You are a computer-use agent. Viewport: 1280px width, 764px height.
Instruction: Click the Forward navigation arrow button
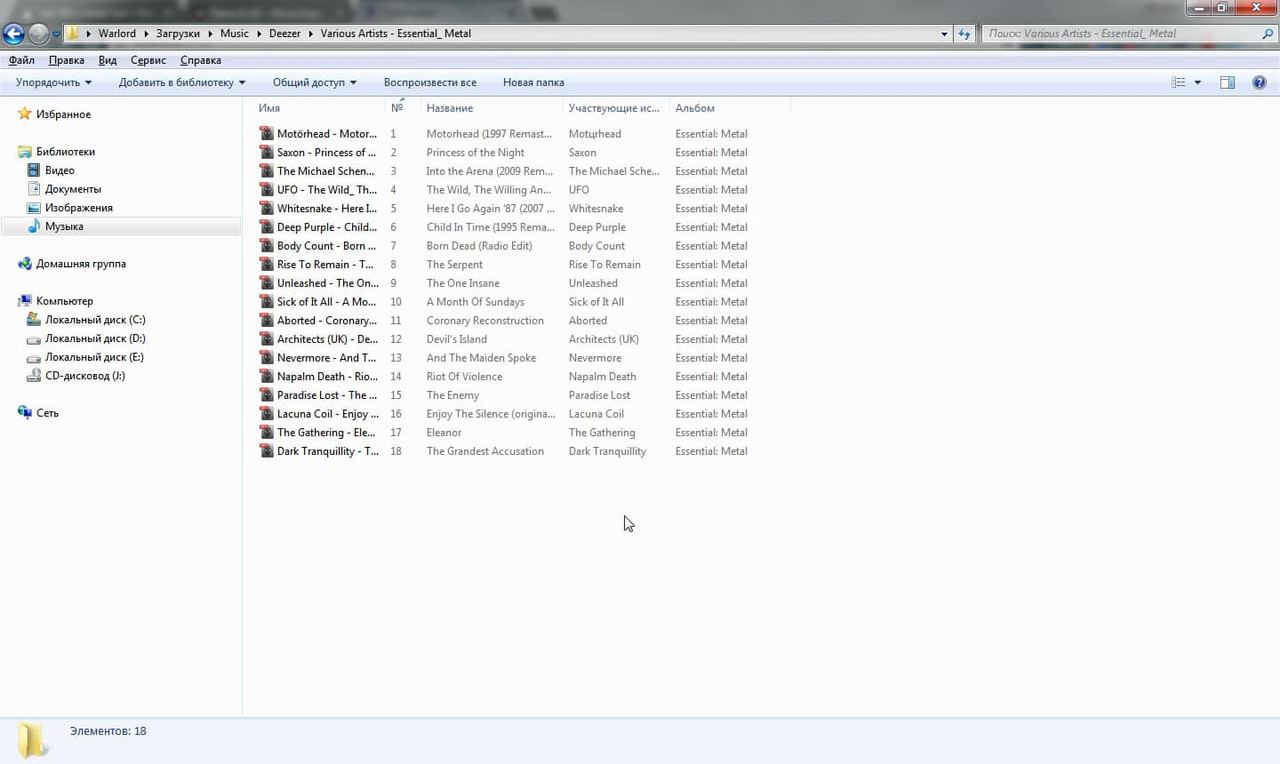39,34
